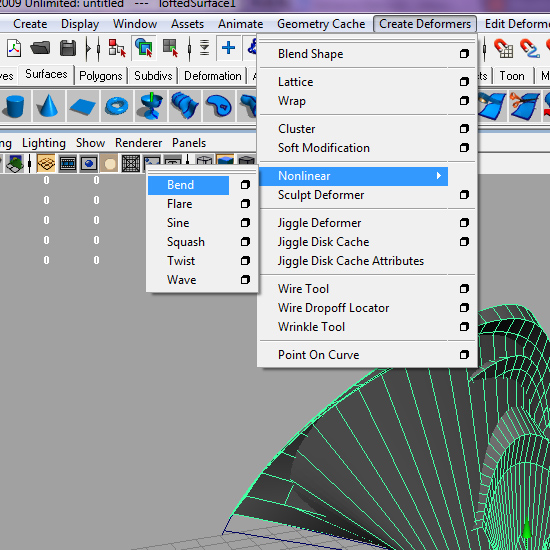
Task: Choose Bend from the Nonlinear submenu
Action: pyautogui.click(x=188, y=185)
